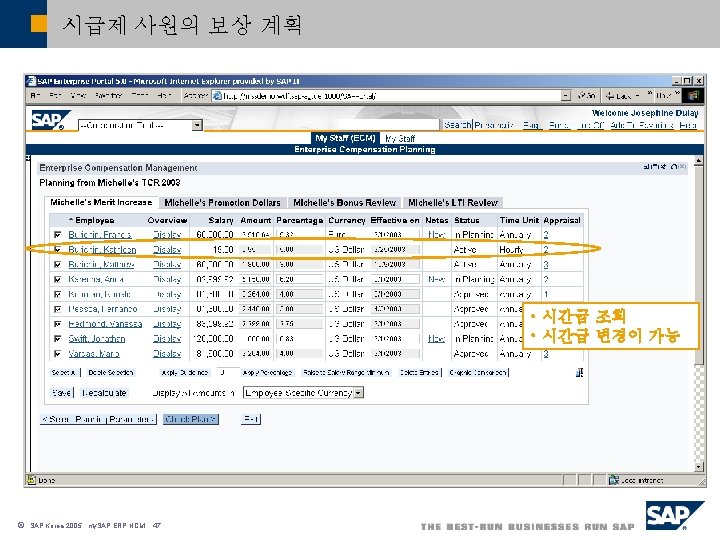Click into the portal search text field
Image resolution: width=720 pixels, height=540 pixels.
pos(389,124)
